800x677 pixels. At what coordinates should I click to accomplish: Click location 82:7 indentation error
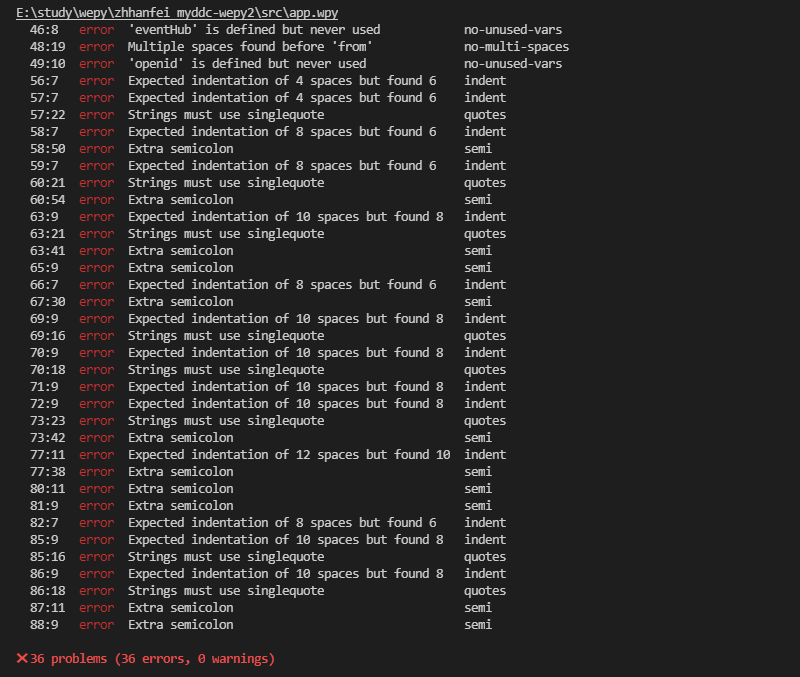(44, 523)
